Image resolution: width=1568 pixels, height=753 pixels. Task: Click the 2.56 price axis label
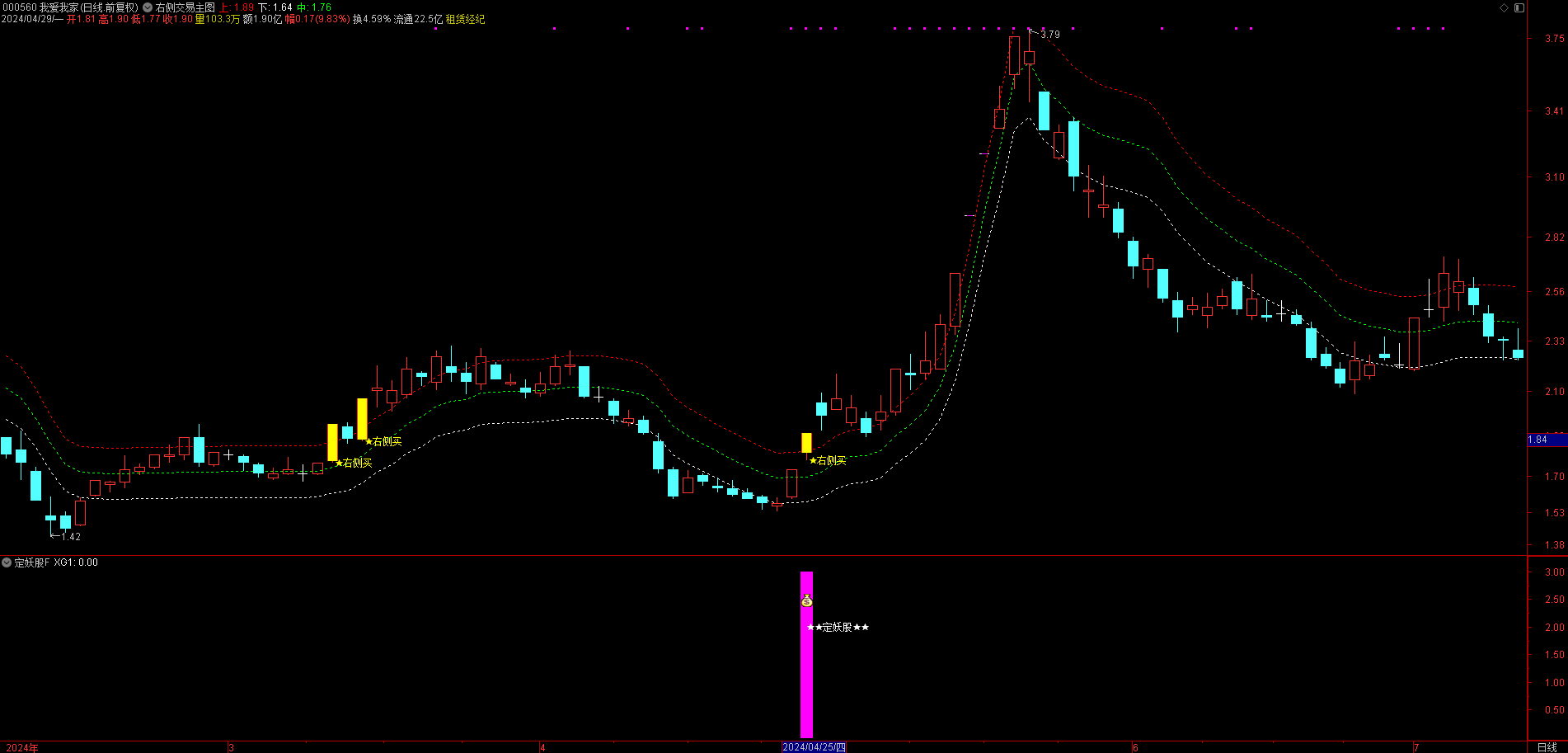[x=1555, y=292]
